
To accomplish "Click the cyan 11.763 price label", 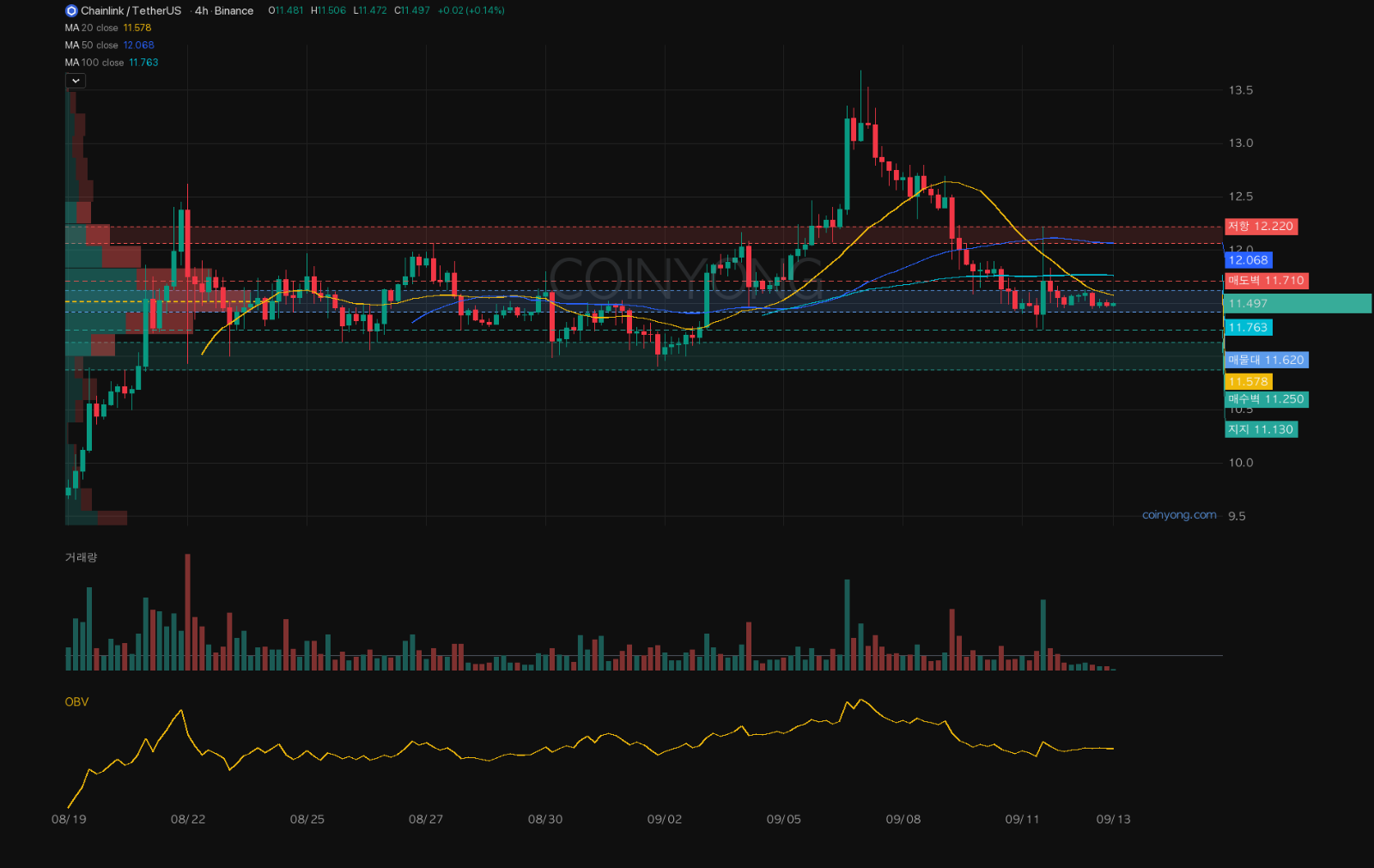I will tap(1248, 327).
